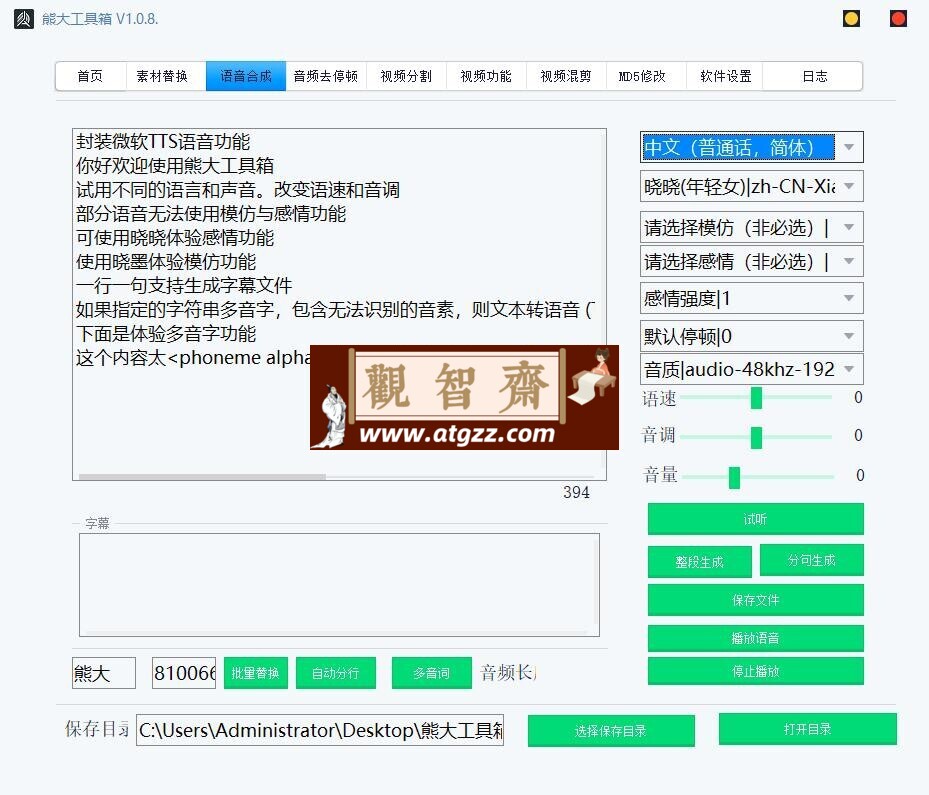Click the 语速 slider handle

point(756,398)
